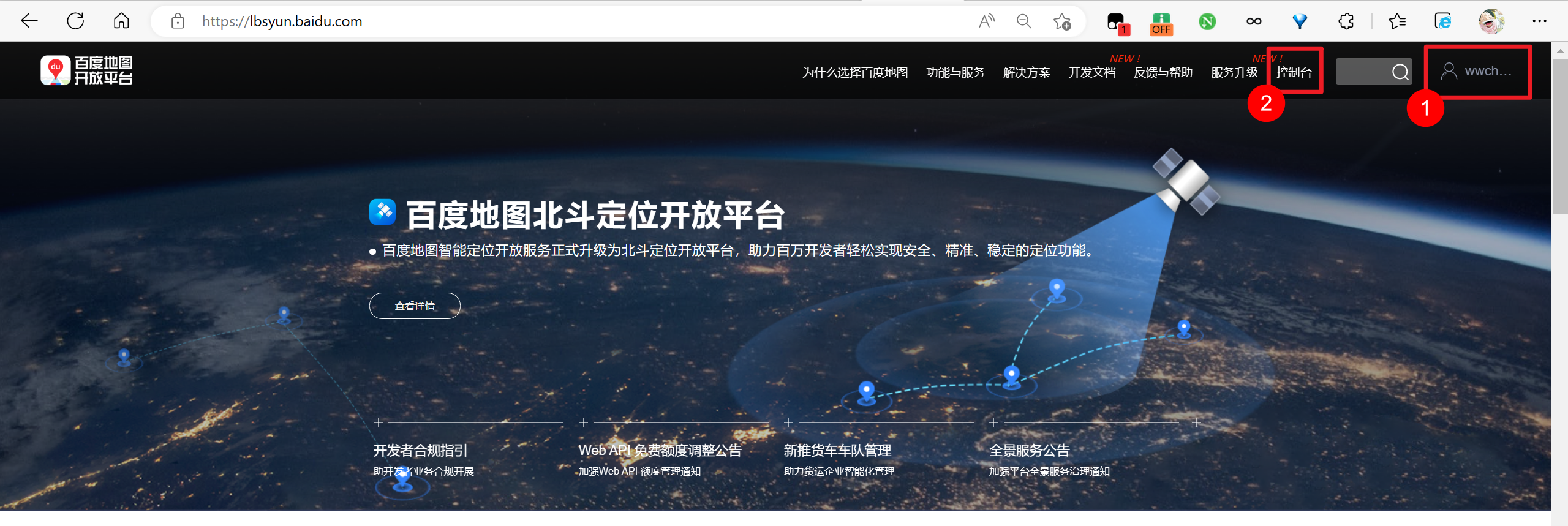Click the scrollbar up arrow
This screenshot has height=526, width=1568.
1559,51
